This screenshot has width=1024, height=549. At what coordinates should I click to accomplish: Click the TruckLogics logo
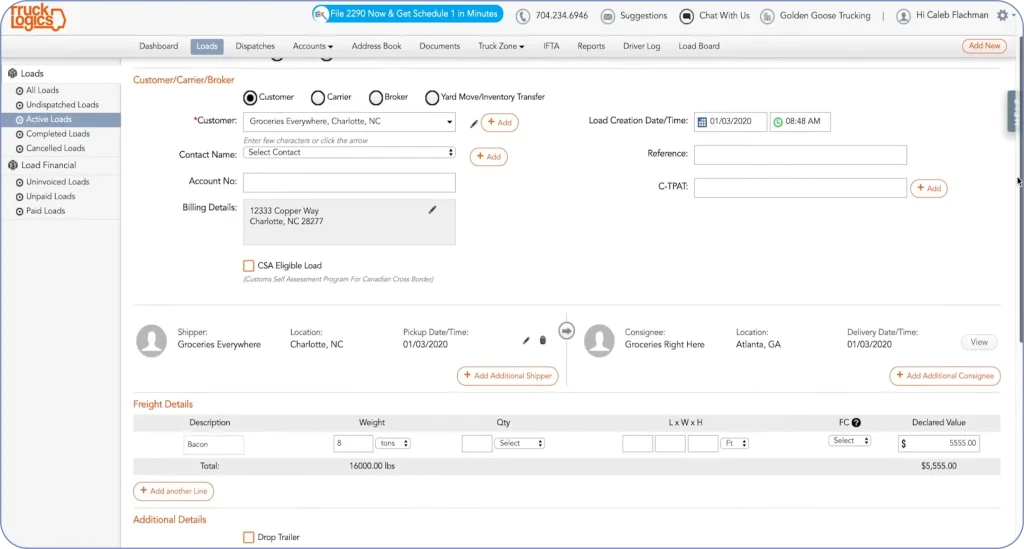[x=37, y=18]
